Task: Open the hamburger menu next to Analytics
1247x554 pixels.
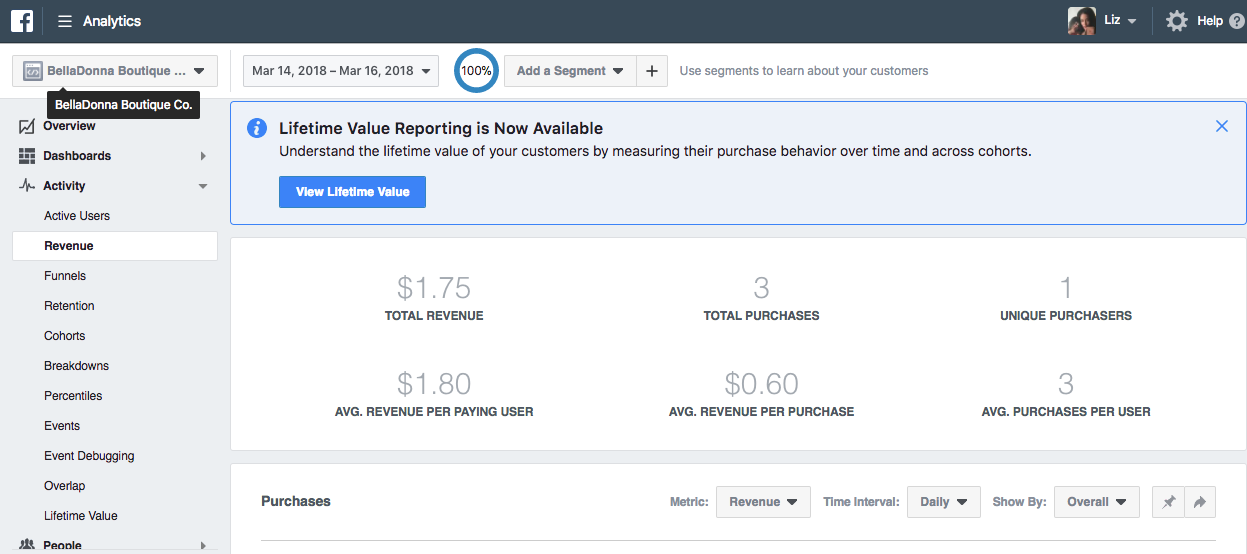Action: [x=65, y=21]
